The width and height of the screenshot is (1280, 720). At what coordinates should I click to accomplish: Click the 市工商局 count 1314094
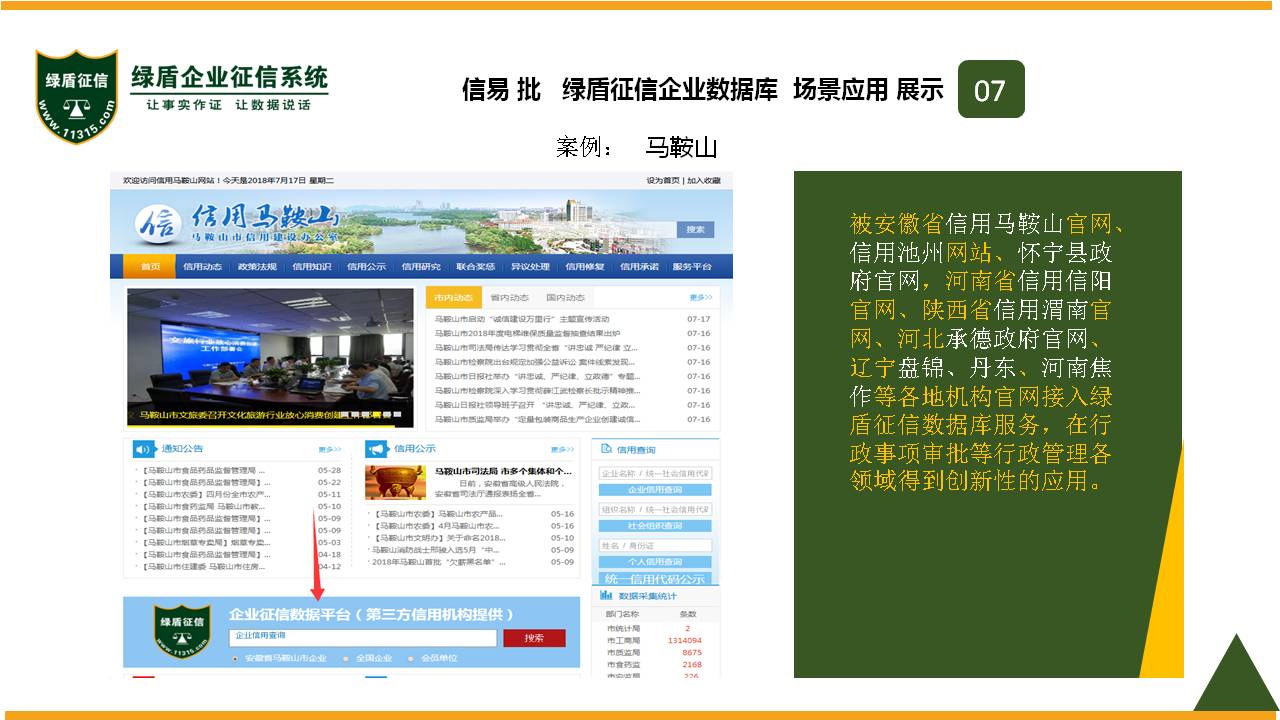[x=686, y=640]
